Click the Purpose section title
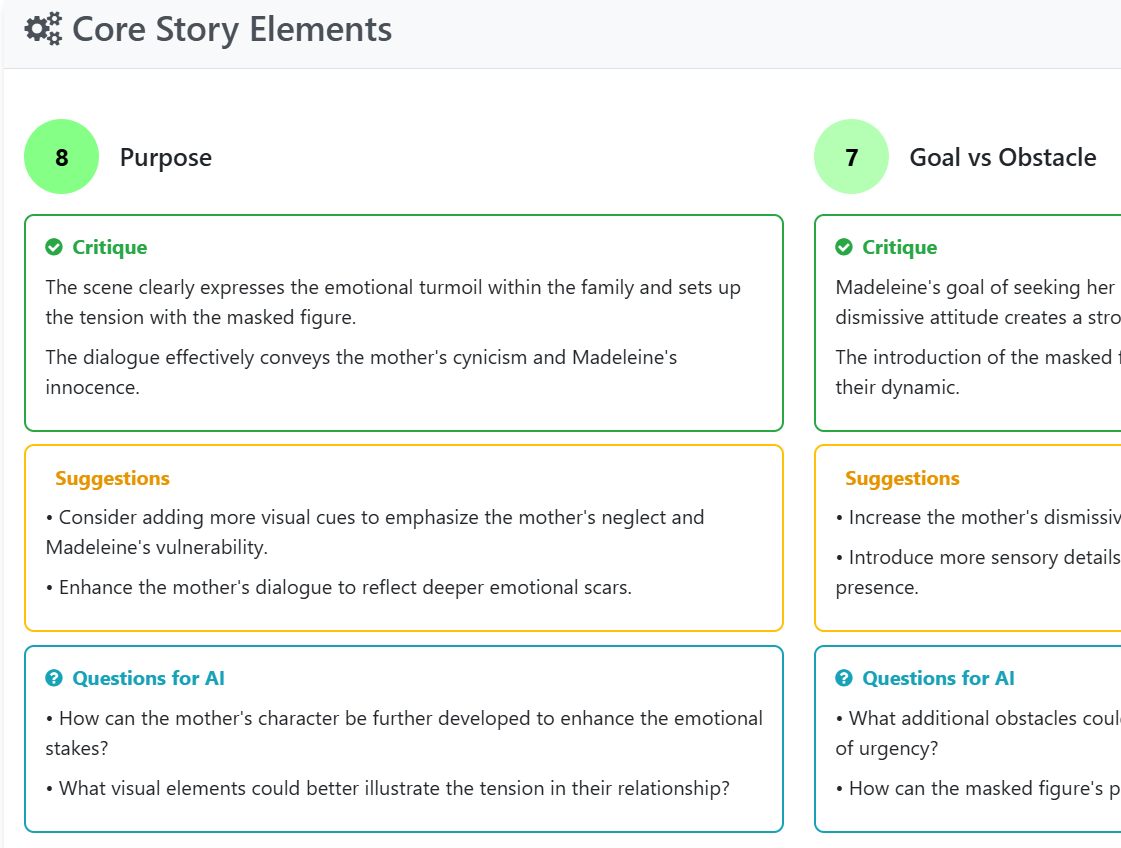Viewport: 1121px width, 848px height. click(x=166, y=157)
